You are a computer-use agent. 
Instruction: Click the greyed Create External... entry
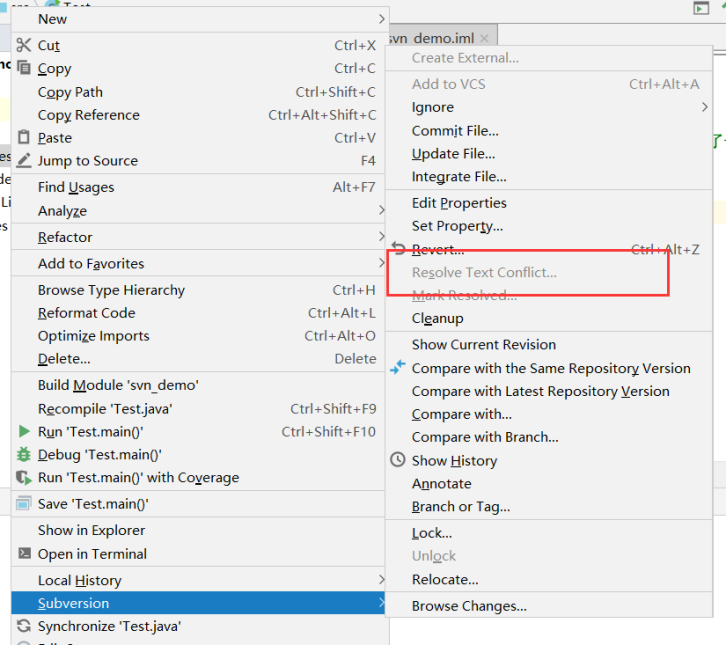549,58
